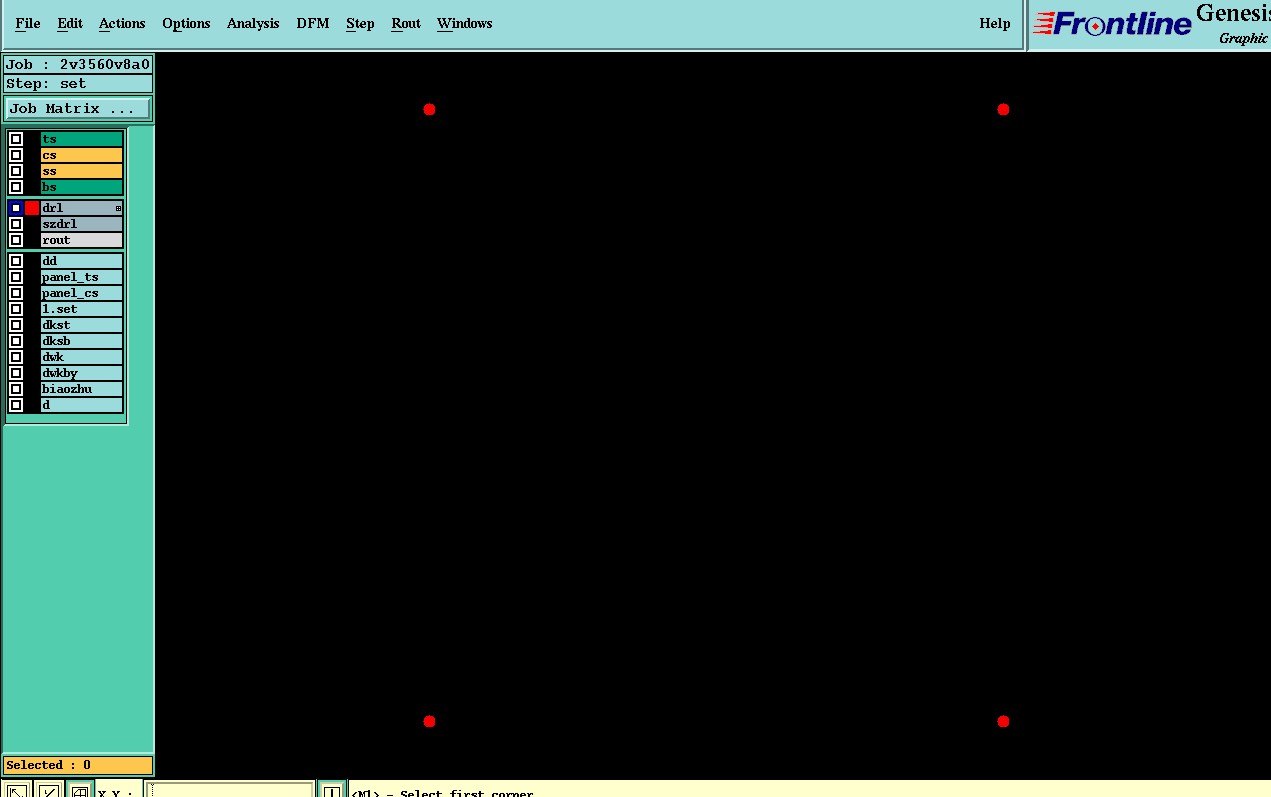Toggle display checkbox for dd layer
Screen dimensions: 1271x797
(x=16, y=261)
